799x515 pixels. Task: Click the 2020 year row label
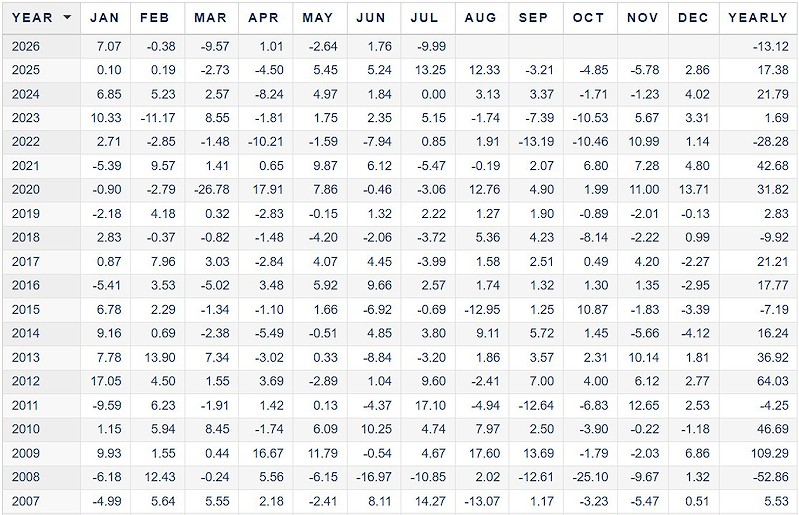[x=26, y=189]
